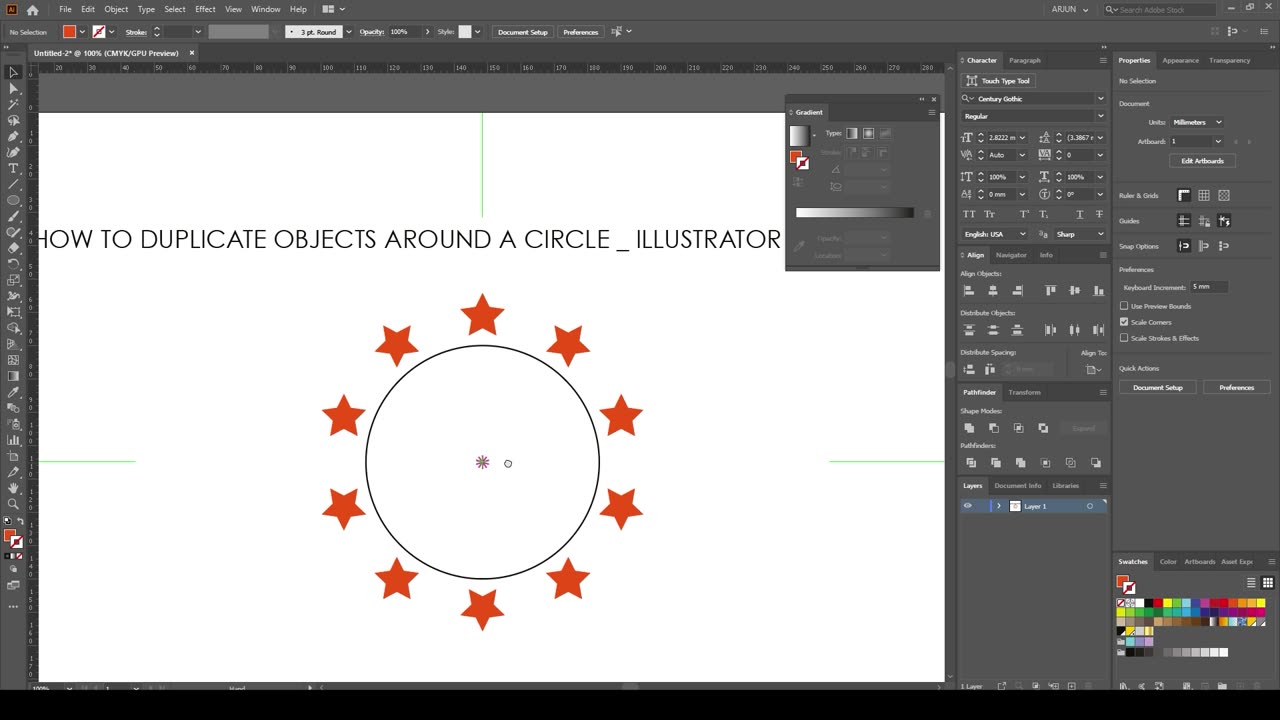Toggle transparency grid in Properties
The height and width of the screenshot is (720, 1280).
[1224, 196]
